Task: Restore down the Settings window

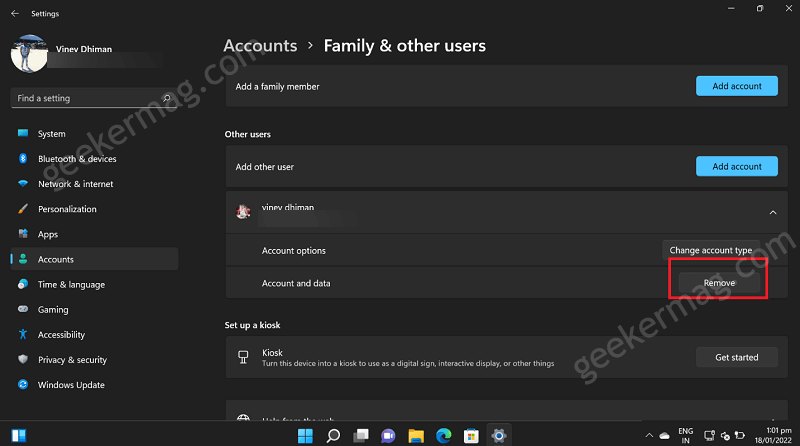Action: coord(760,9)
